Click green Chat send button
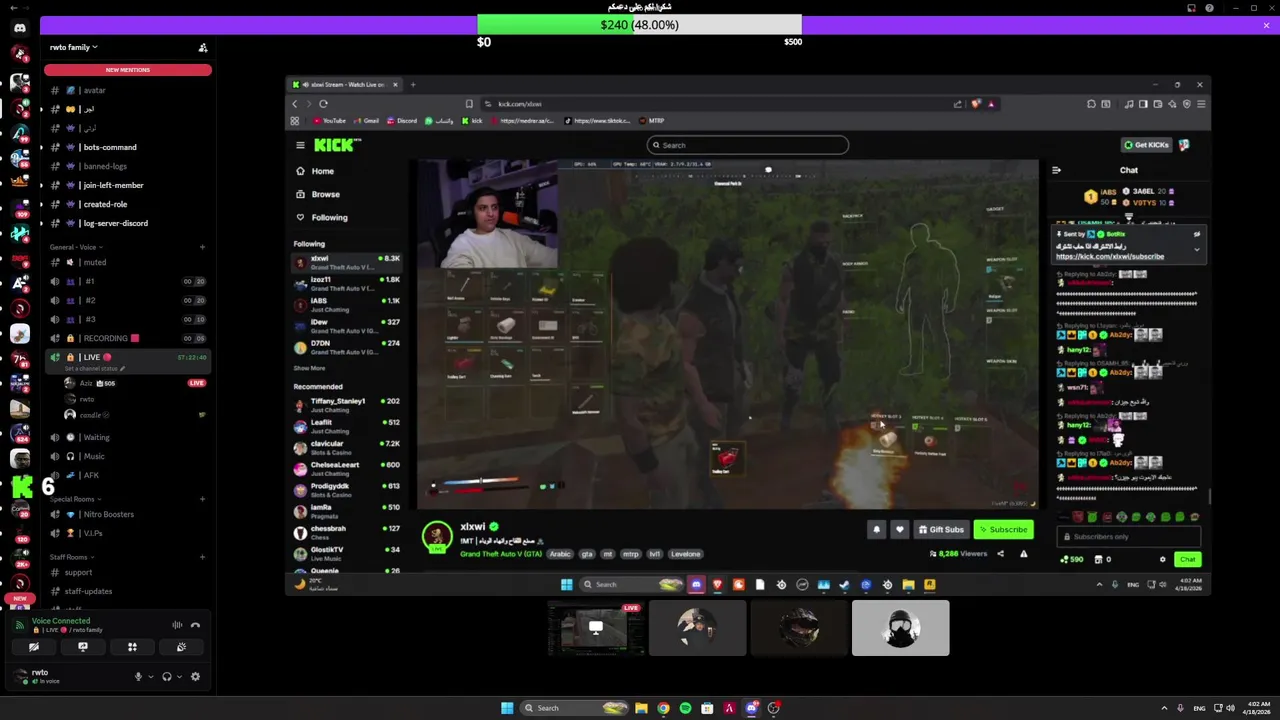1280x720 pixels. click(1187, 560)
